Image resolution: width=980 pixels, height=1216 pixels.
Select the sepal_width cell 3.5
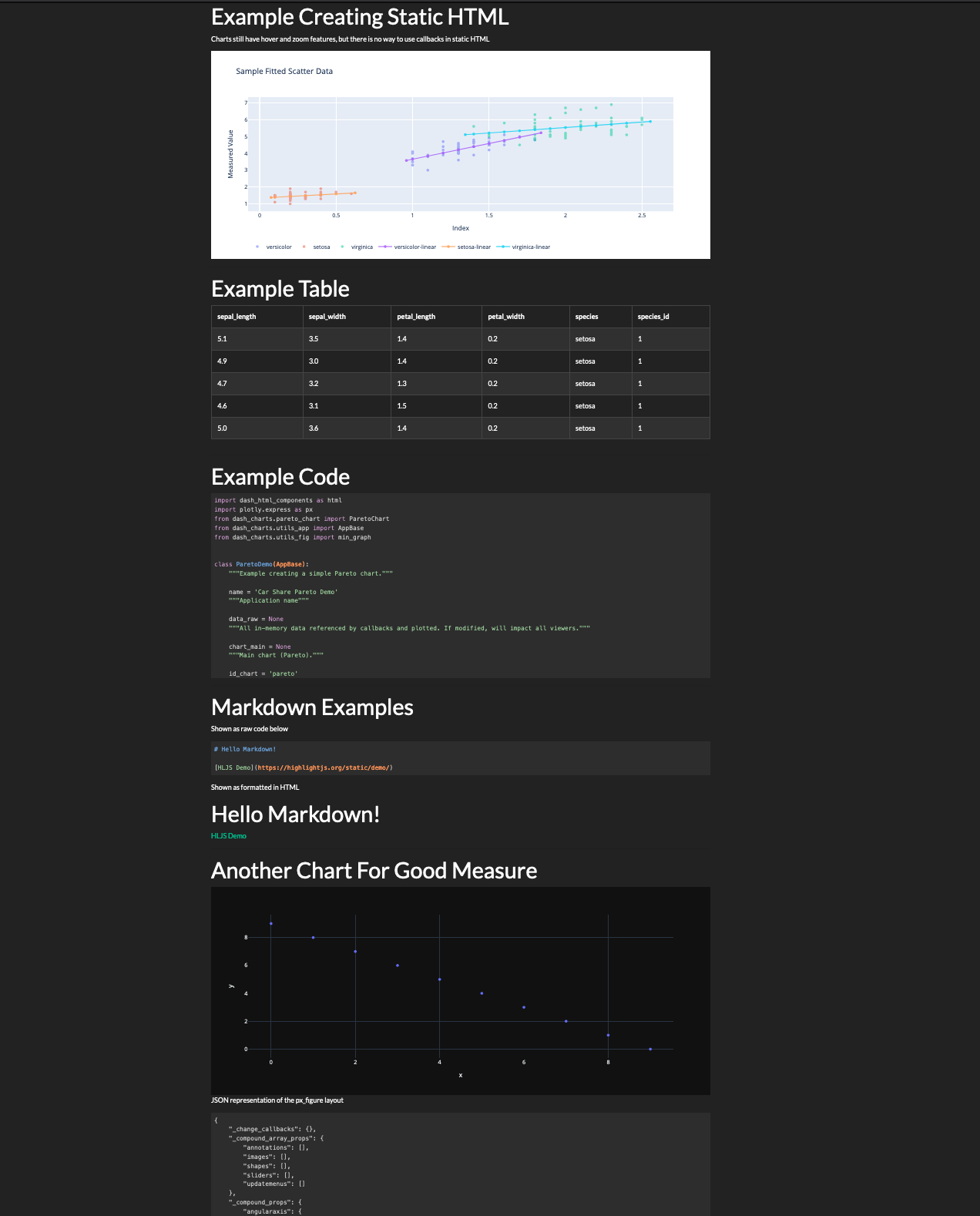347,339
